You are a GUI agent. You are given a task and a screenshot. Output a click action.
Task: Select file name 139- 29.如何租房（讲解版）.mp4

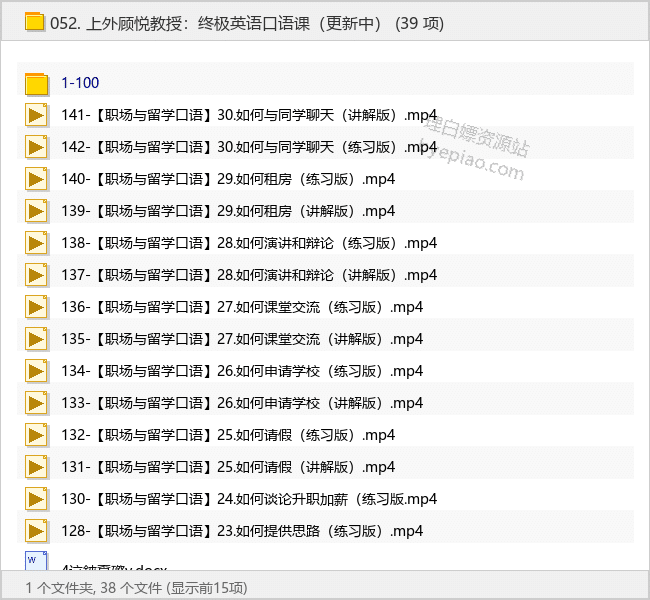click(x=228, y=211)
